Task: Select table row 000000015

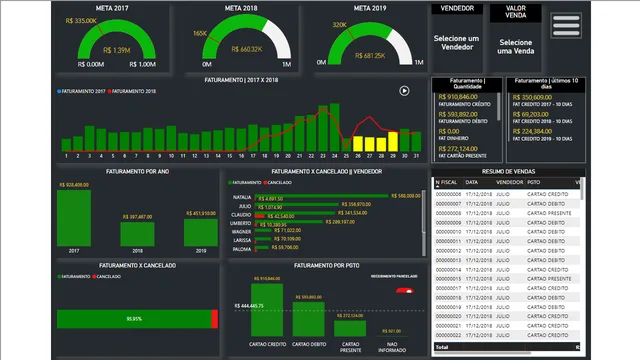Action: (507, 279)
